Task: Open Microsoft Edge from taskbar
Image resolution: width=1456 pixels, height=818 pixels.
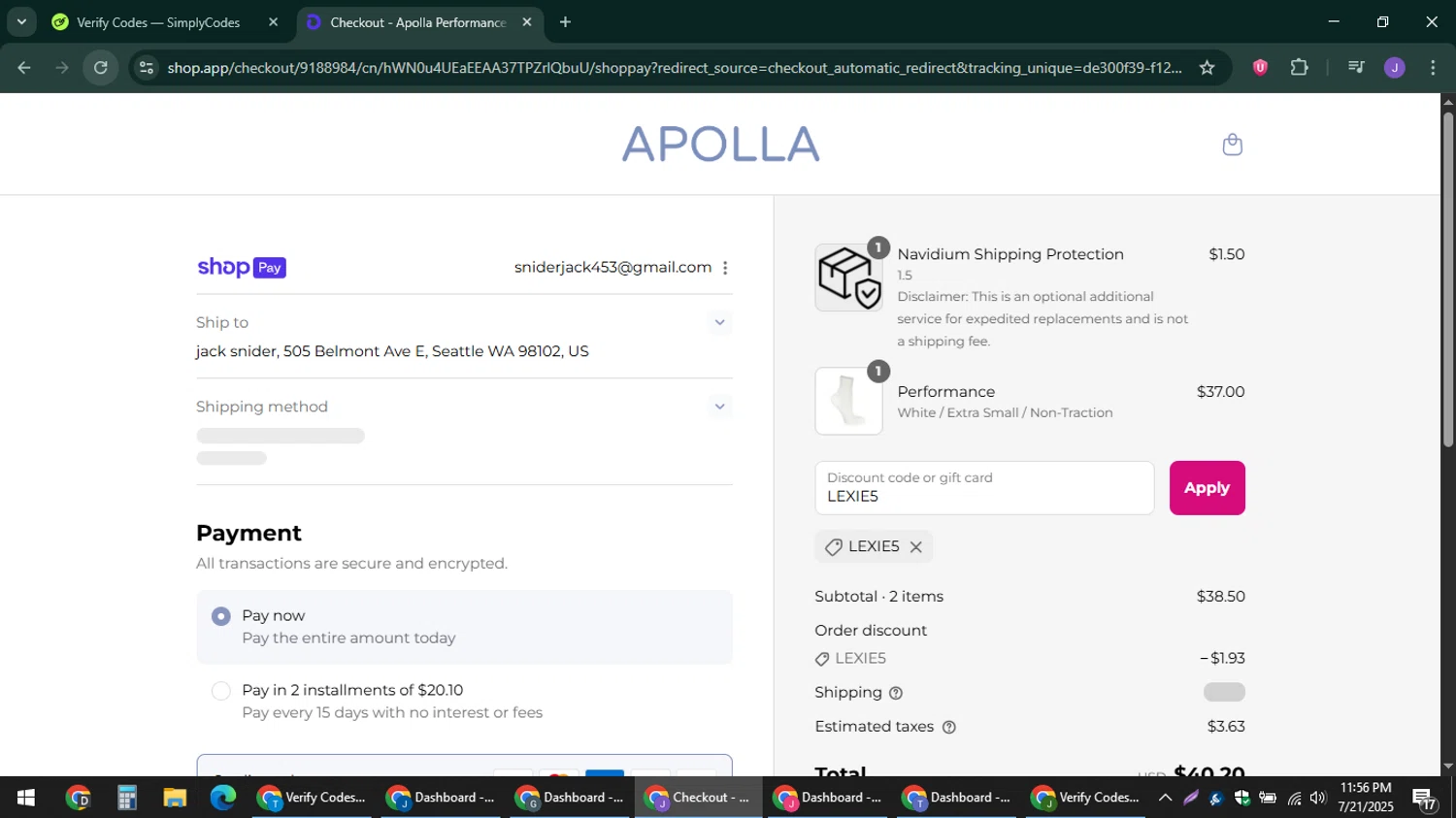Action: 223,799
